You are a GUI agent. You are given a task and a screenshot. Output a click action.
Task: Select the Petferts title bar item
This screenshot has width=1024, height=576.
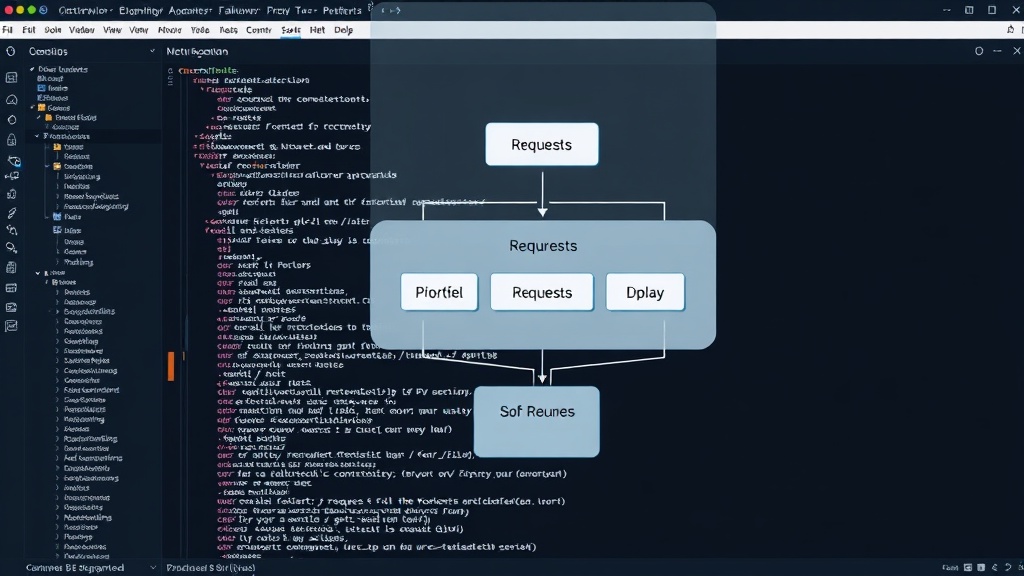[x=342, y=10]
